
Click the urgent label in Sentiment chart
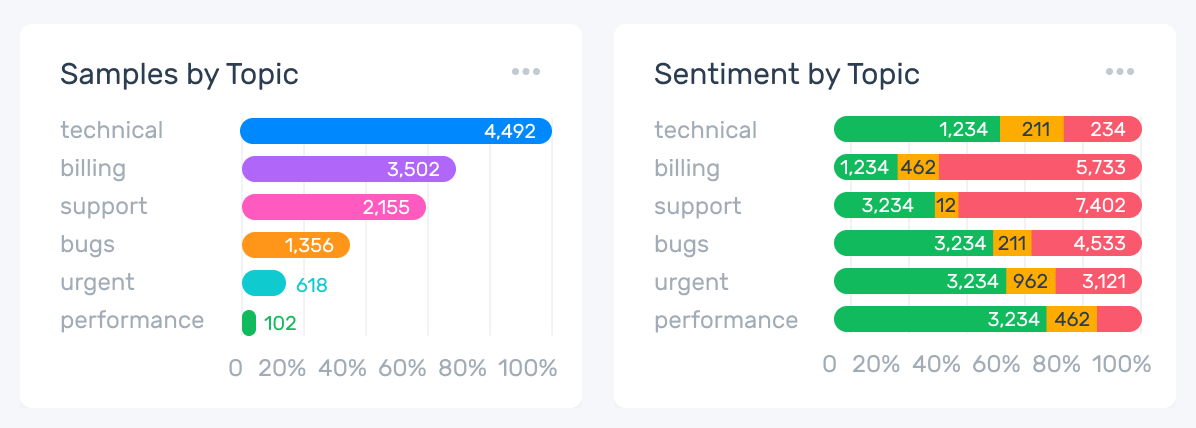click(x=689, y=282)
